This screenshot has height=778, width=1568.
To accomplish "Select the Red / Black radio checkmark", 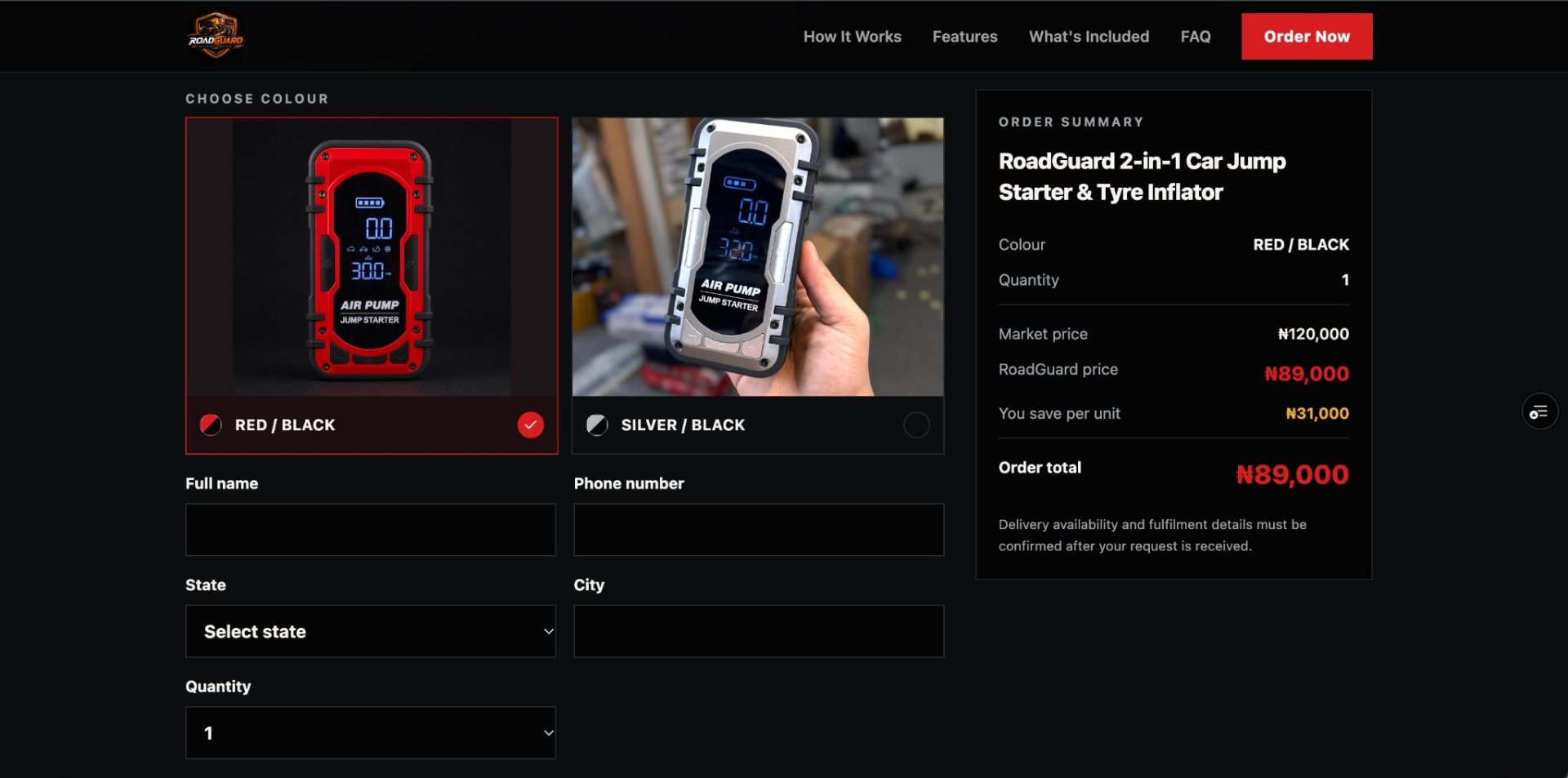I will [531, 425].
